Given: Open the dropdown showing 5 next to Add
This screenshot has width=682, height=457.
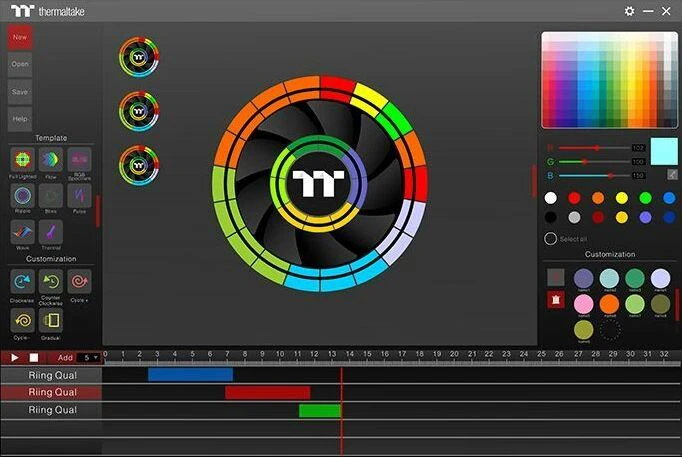Looking at the screenshot, I should pyautogui.click(x=90, y=357).
